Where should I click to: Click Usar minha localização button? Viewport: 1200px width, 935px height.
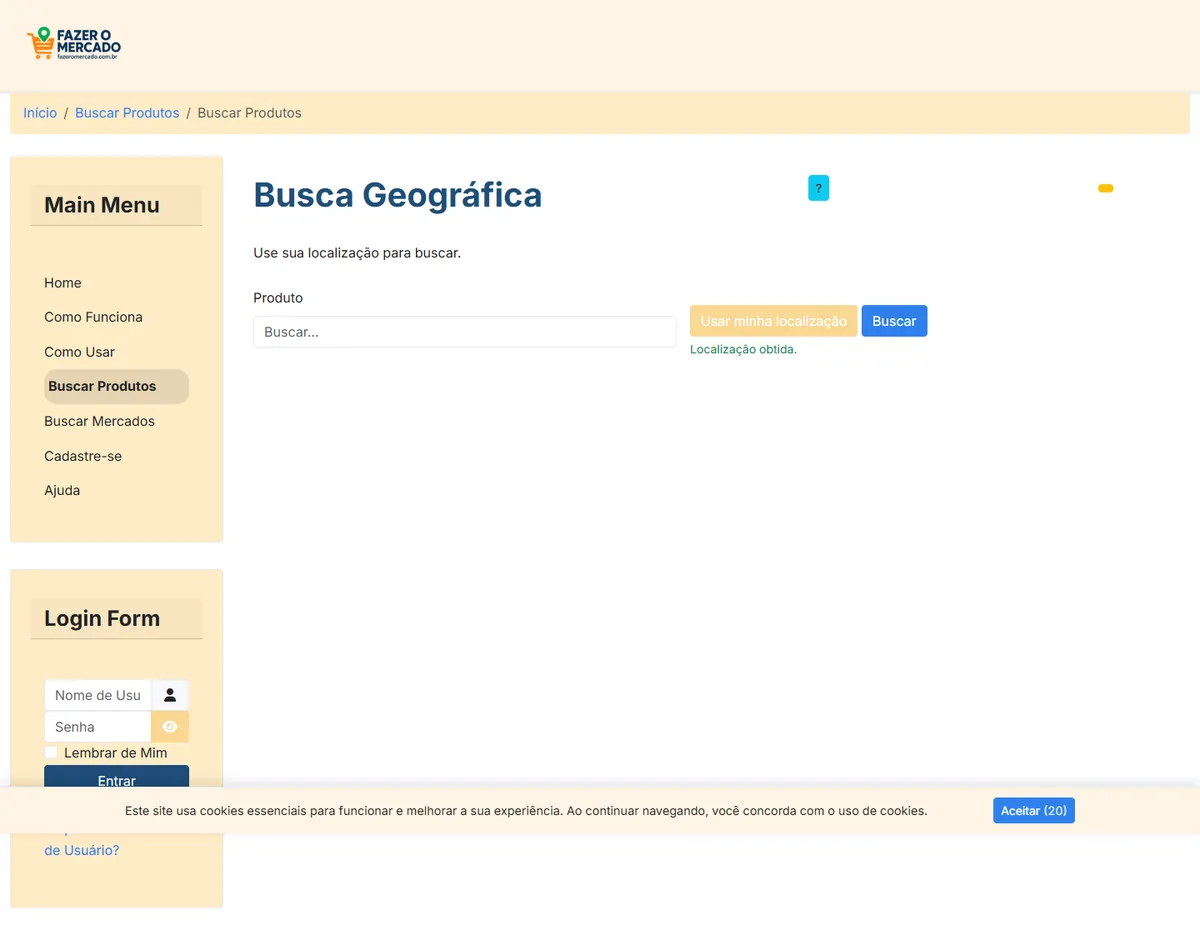coord(774,321)
